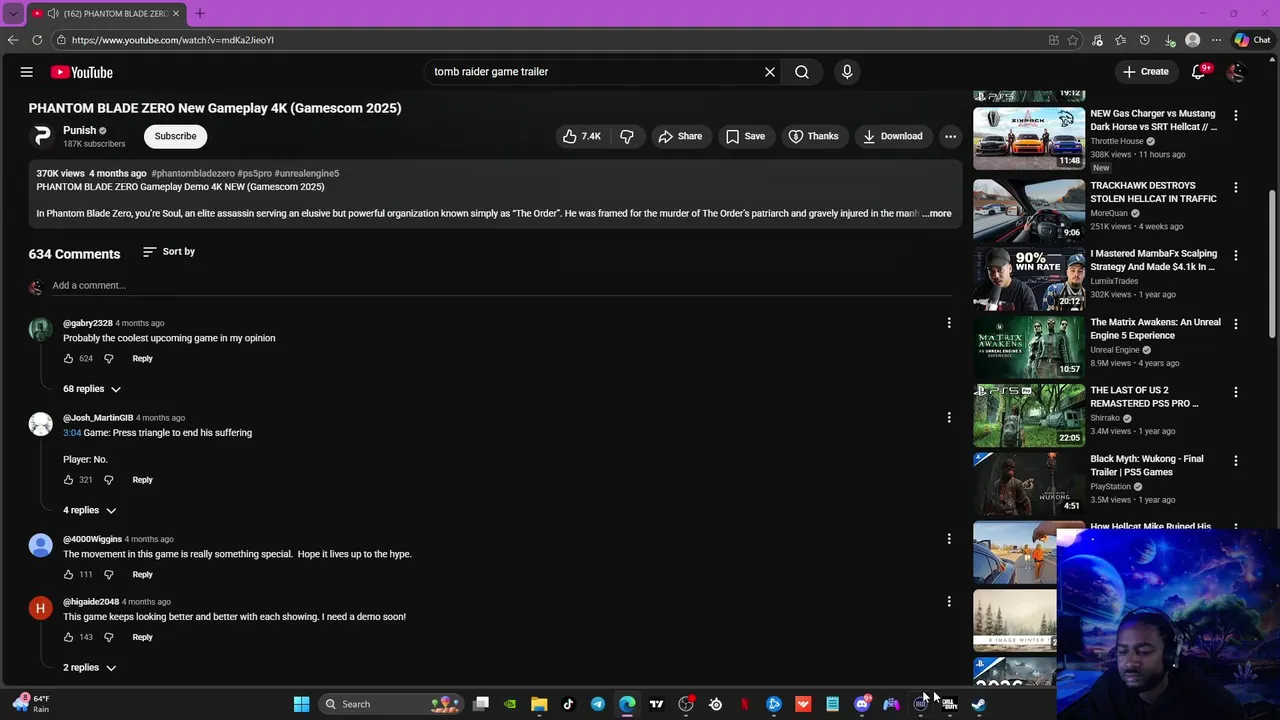Open the YouTube account avatar menu
This screenshot has height=720, width=1280.
coord(1236,72)
